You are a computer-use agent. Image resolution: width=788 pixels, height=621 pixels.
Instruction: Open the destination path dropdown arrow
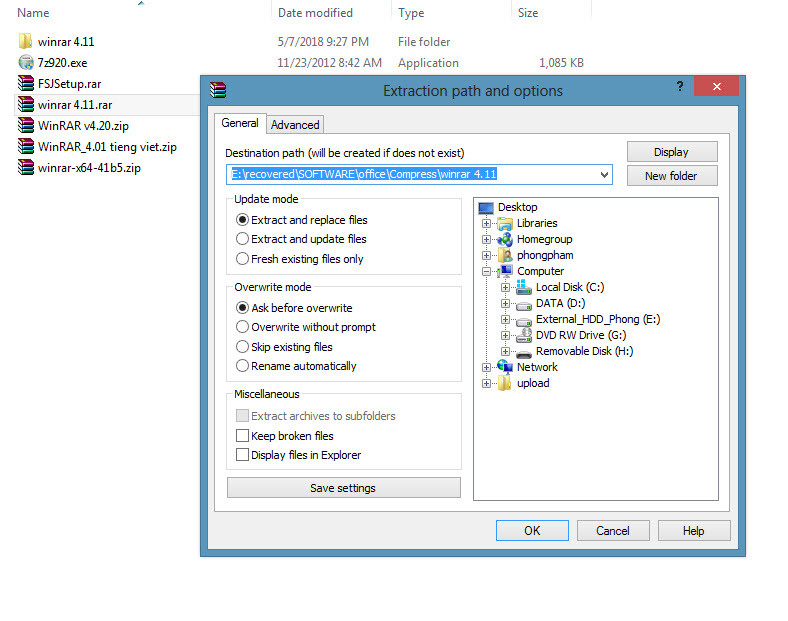(x=604, y=174)
